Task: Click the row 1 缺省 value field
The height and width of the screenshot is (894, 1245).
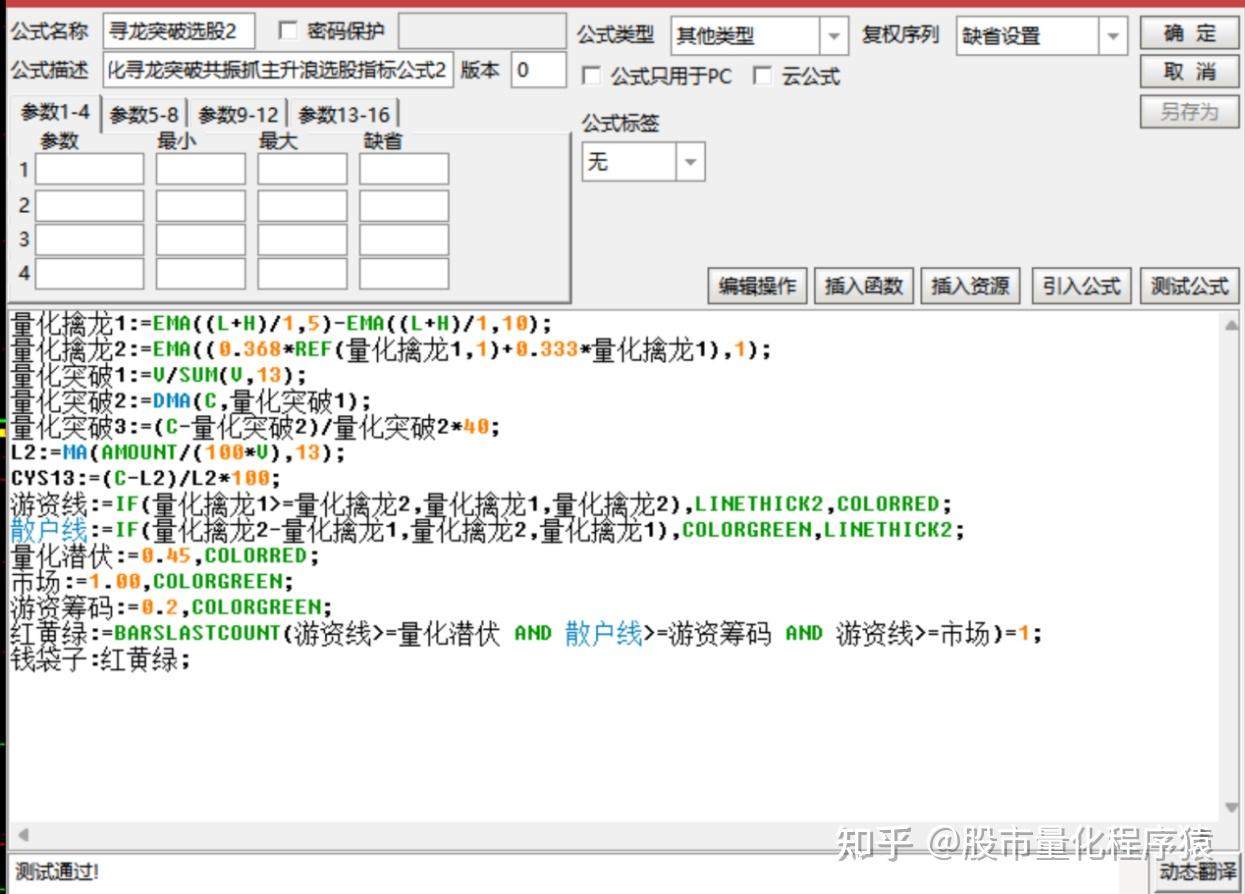Action: [404, 169]
